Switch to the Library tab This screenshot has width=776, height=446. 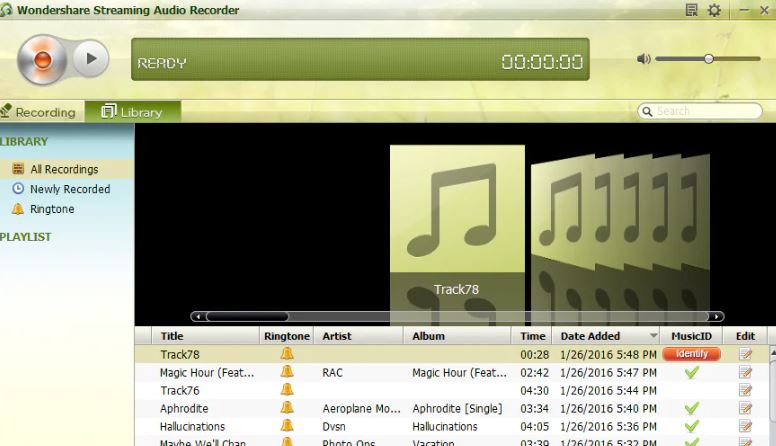(133, 112)
